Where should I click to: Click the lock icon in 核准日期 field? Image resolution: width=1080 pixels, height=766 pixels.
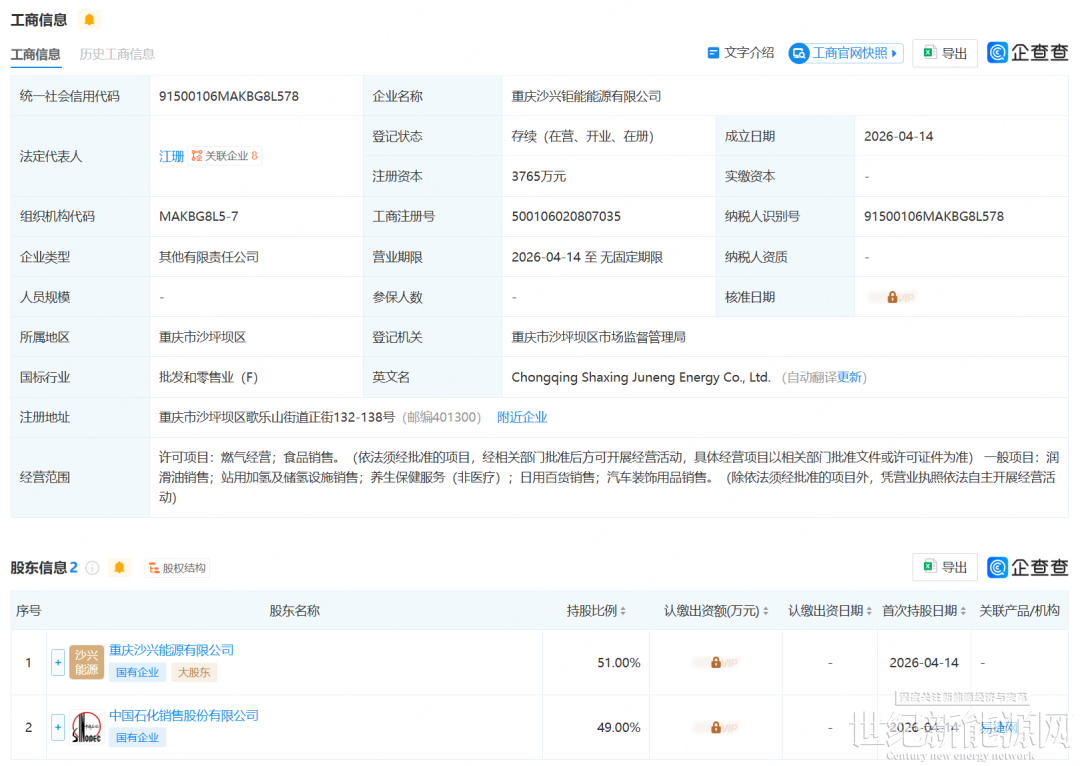[x=892, y=297]
